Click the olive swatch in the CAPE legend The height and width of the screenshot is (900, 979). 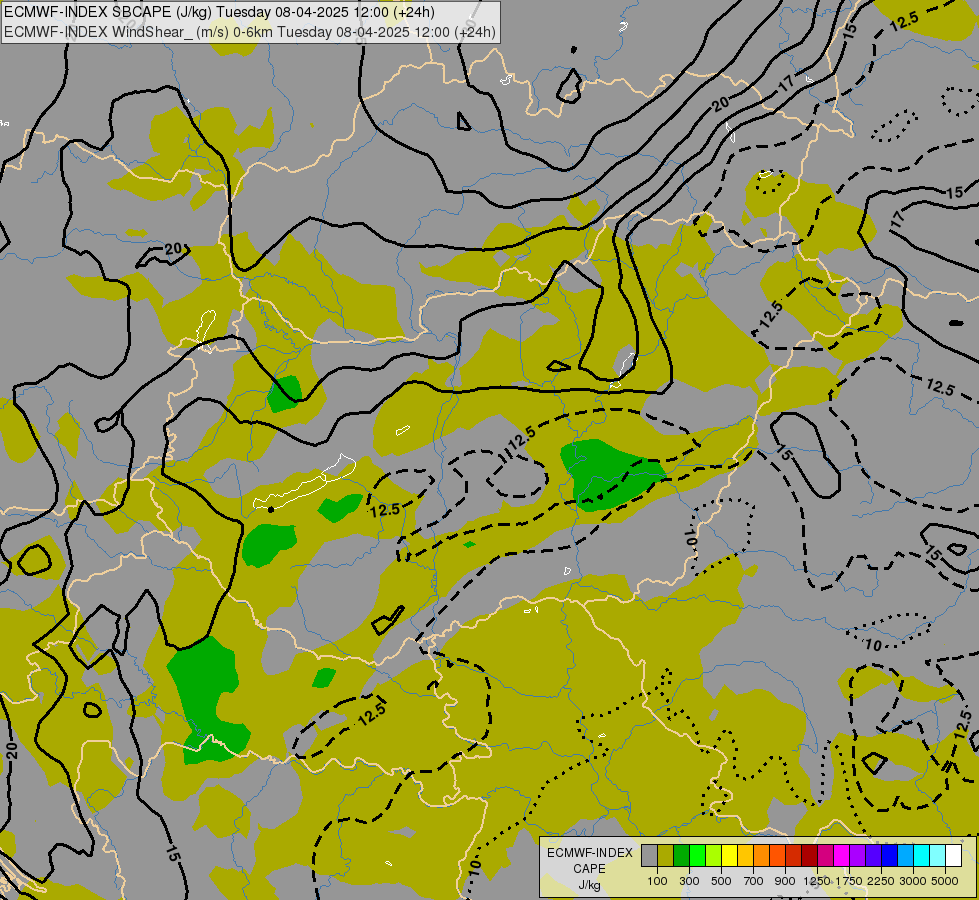[666, 855]
